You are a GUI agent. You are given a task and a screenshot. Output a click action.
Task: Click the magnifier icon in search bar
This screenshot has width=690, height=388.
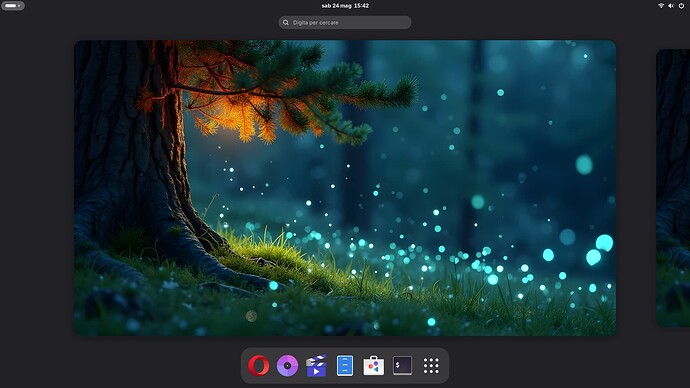coord(286,22)
